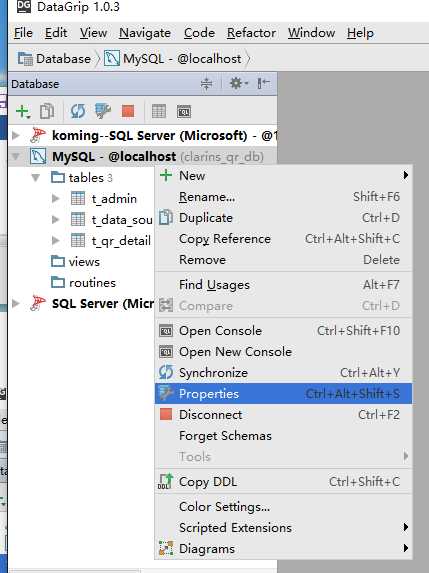
Task: Expand the koming SQL Server node
Action: 16,135
